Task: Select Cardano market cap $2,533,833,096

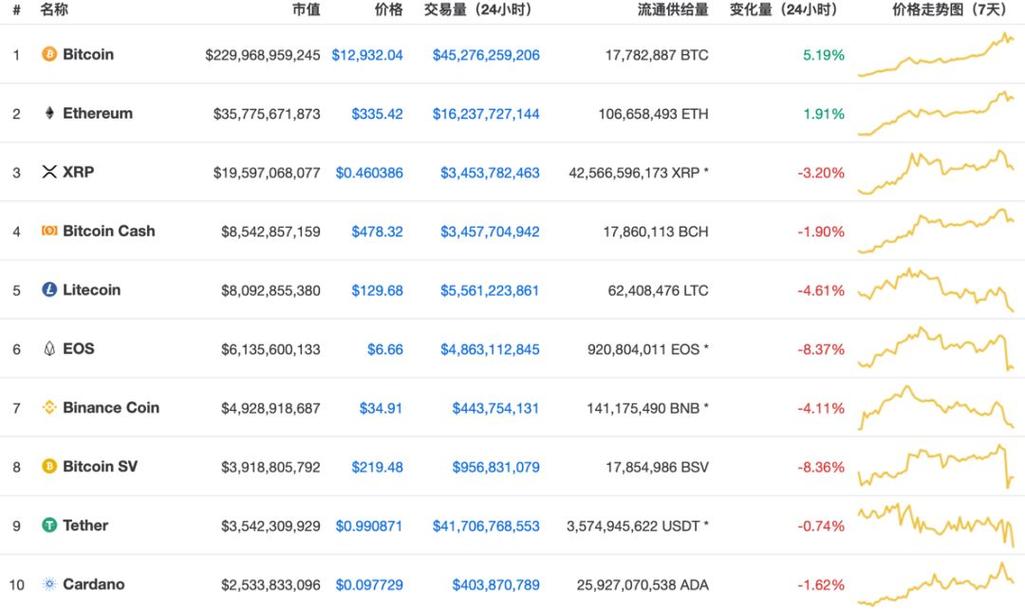Action: (x=271, y=584)
